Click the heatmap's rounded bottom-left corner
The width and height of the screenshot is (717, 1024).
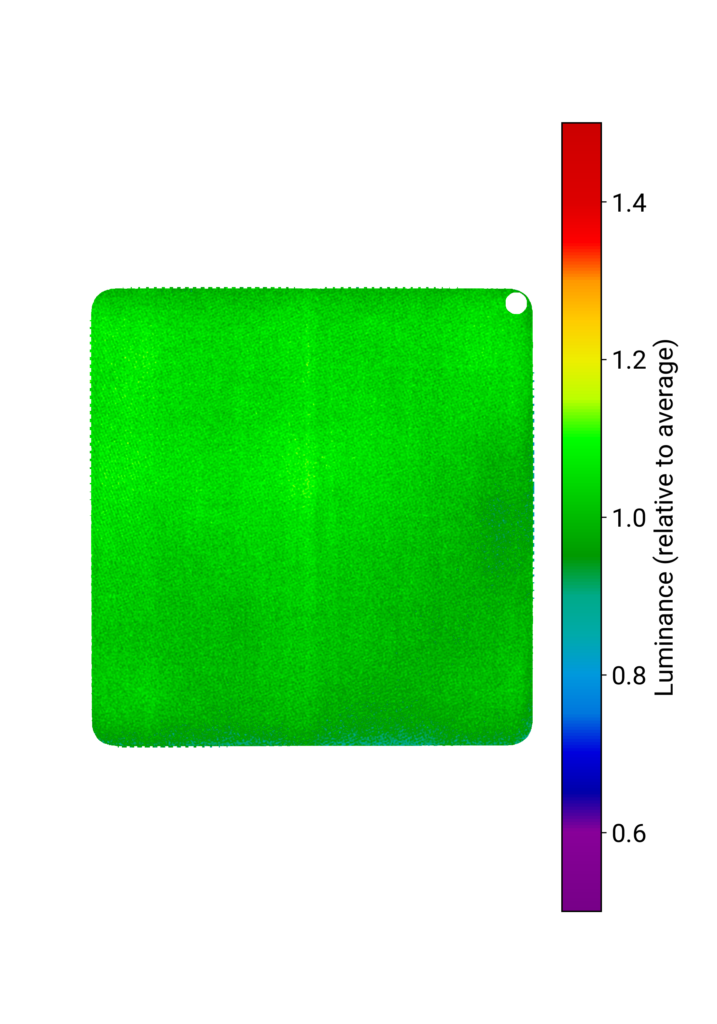(x=102, y=735)
